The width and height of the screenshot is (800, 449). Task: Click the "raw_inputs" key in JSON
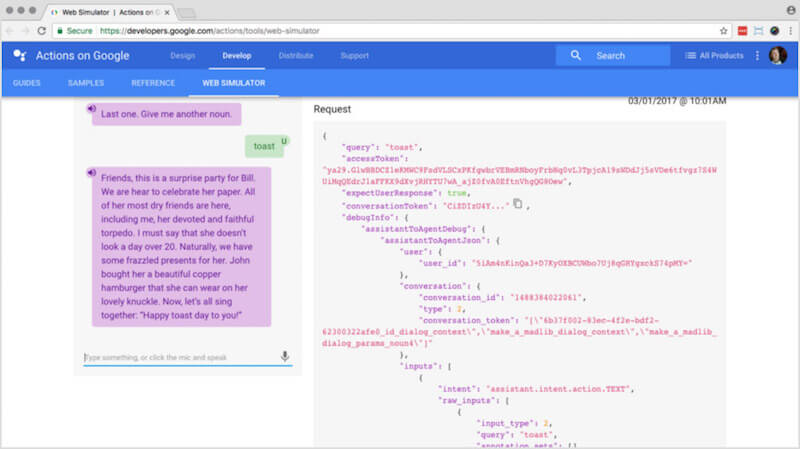467,401
